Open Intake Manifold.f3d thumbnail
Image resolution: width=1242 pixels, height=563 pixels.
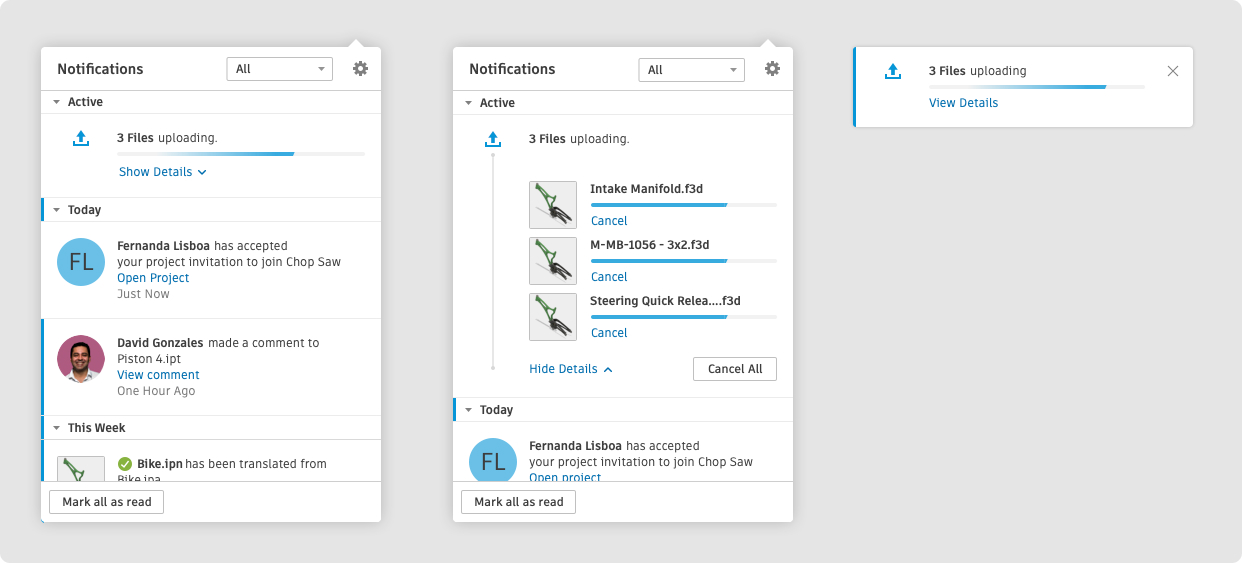[x=553, y=205]
